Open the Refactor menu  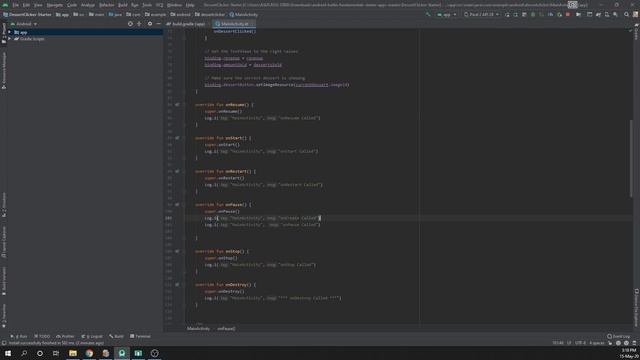[107, 5]
